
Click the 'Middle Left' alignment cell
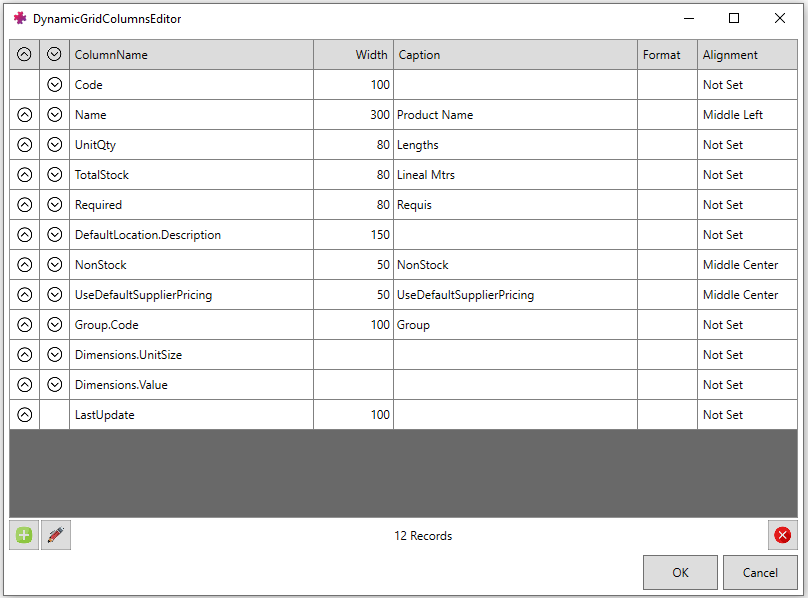click(747, 114)
